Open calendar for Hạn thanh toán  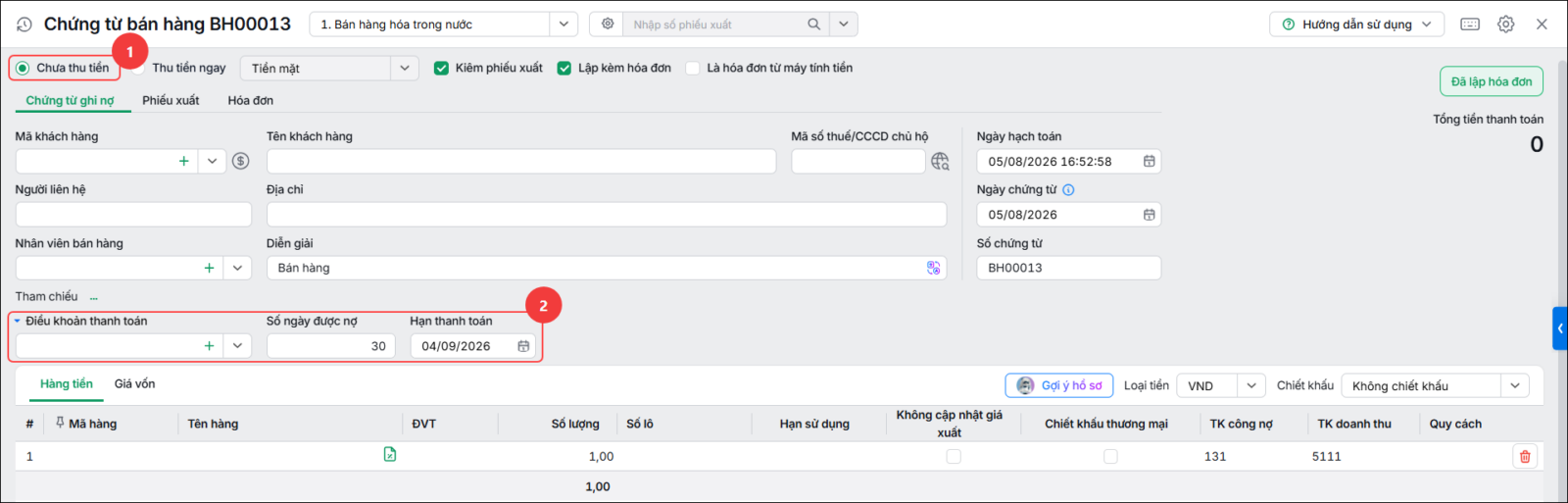point(523,346)
